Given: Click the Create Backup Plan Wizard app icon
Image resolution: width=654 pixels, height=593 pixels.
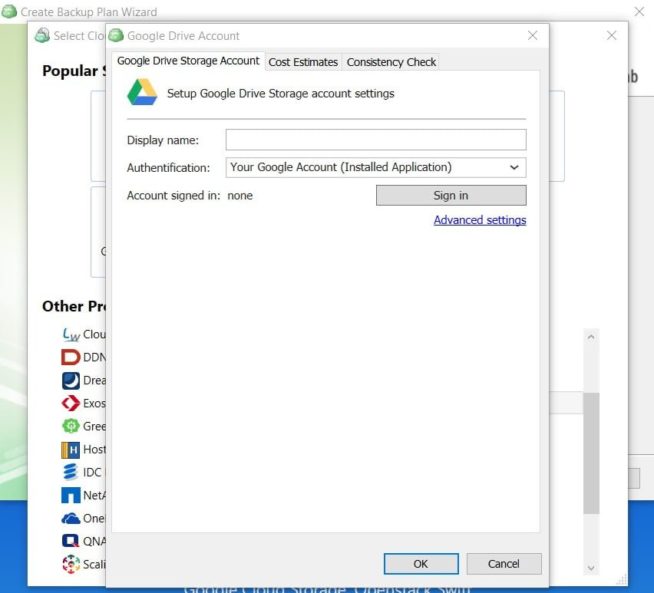Looking at the screenshot, I should point(9,12).
